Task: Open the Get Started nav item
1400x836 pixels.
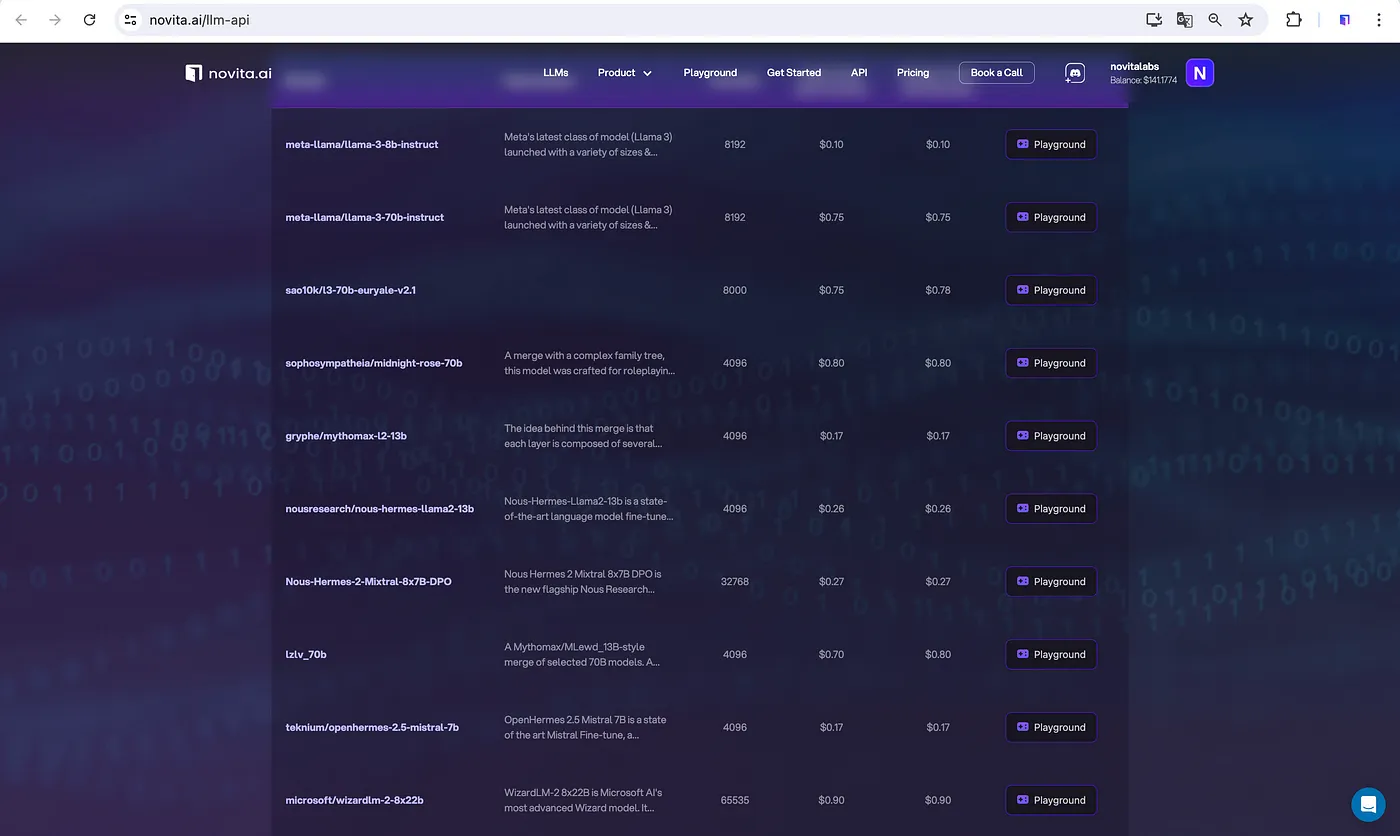Action: coord(794,73)
